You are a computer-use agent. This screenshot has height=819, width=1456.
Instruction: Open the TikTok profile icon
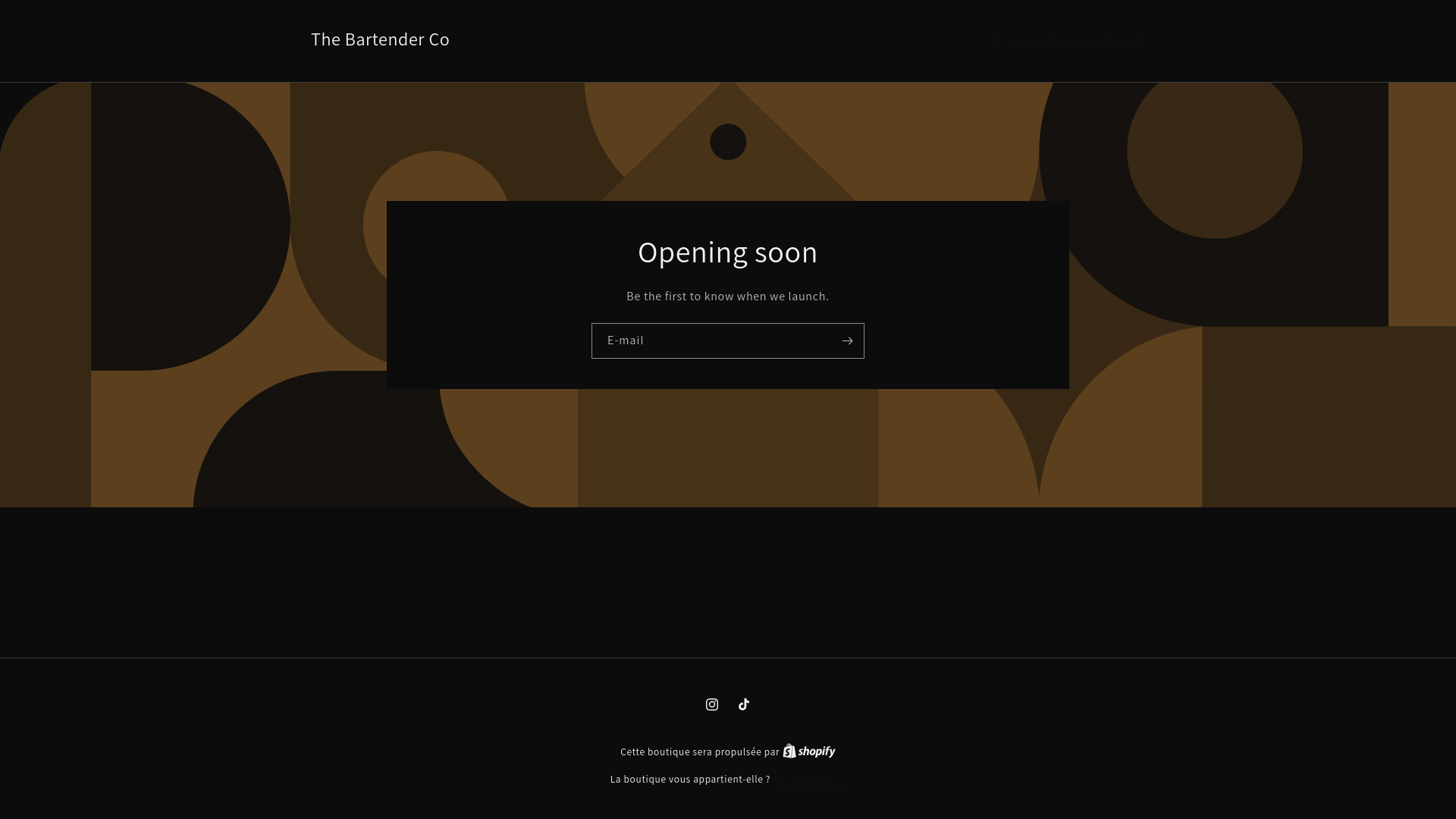(744, 704)
